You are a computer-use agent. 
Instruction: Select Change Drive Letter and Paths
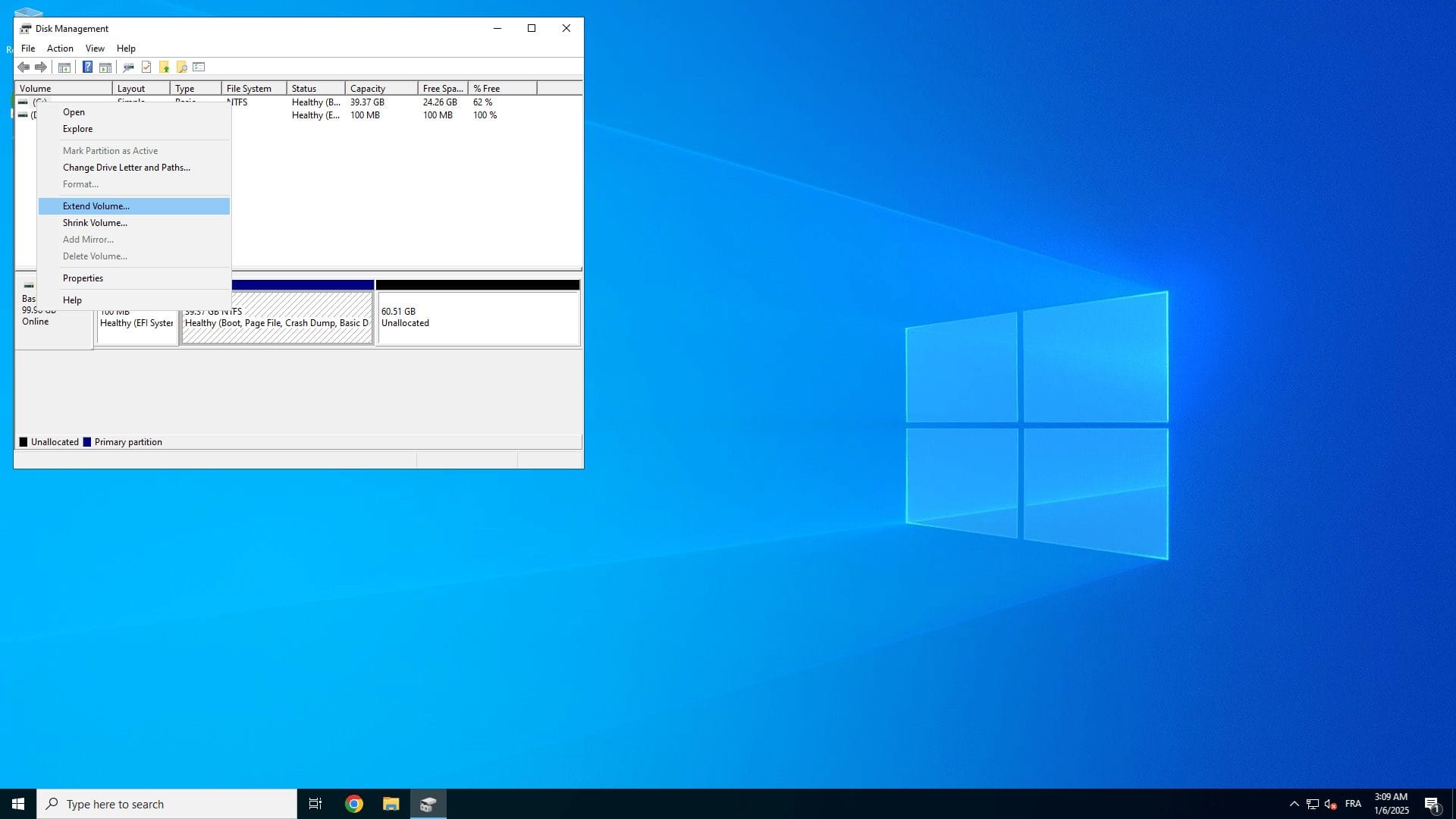point(134,168)
